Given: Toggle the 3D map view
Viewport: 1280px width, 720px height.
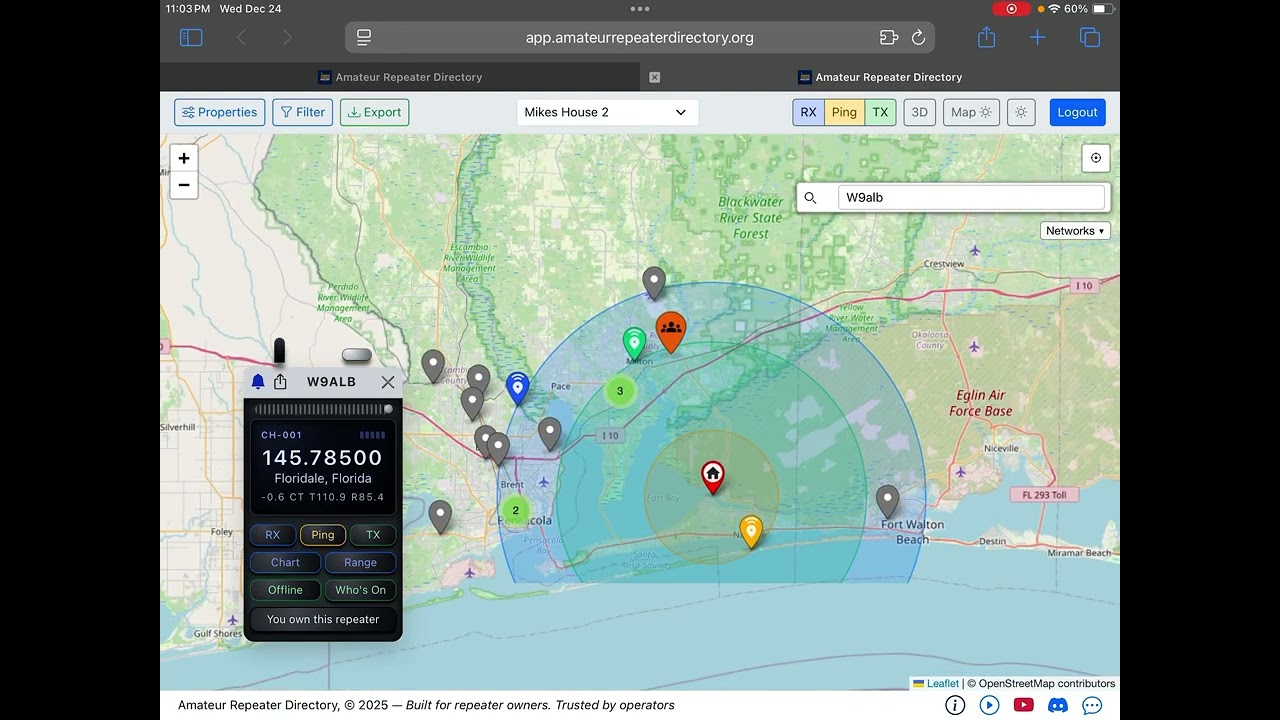Looking at the screenshot, I should 919,112.
